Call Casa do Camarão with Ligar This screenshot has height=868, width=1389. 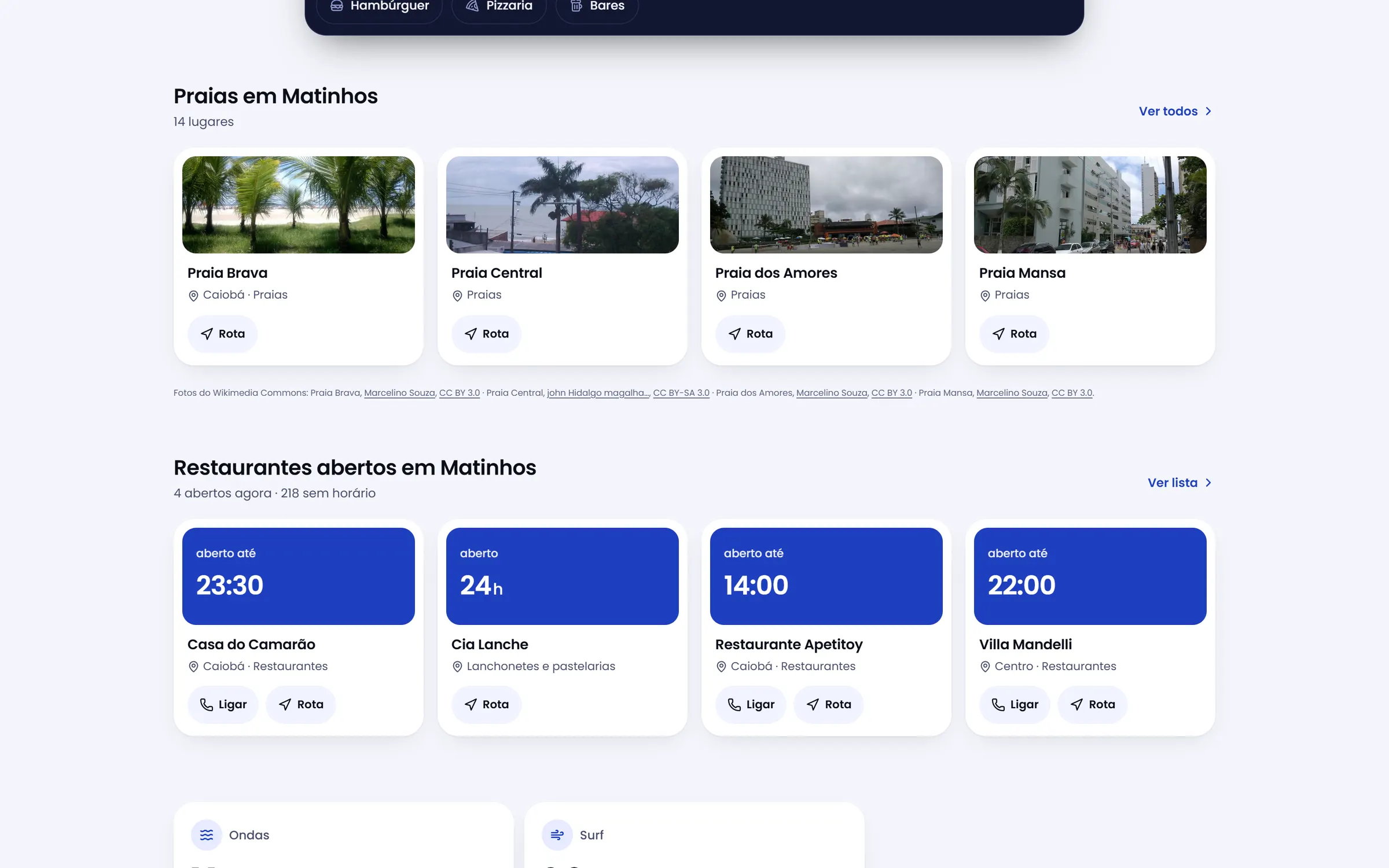(x=223, y=704)
